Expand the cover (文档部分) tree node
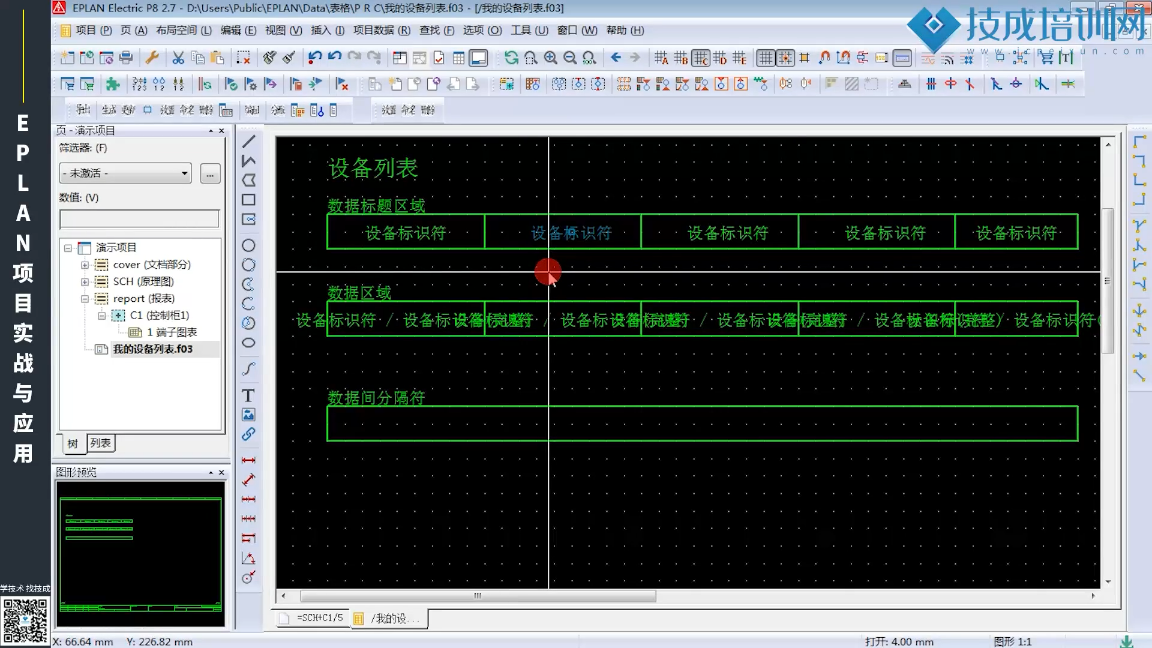 pos(85,265)
